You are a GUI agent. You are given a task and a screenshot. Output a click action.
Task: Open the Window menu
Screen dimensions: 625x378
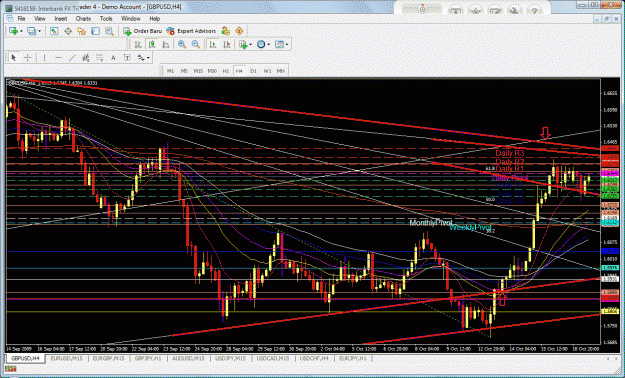(x=131, y=19)
